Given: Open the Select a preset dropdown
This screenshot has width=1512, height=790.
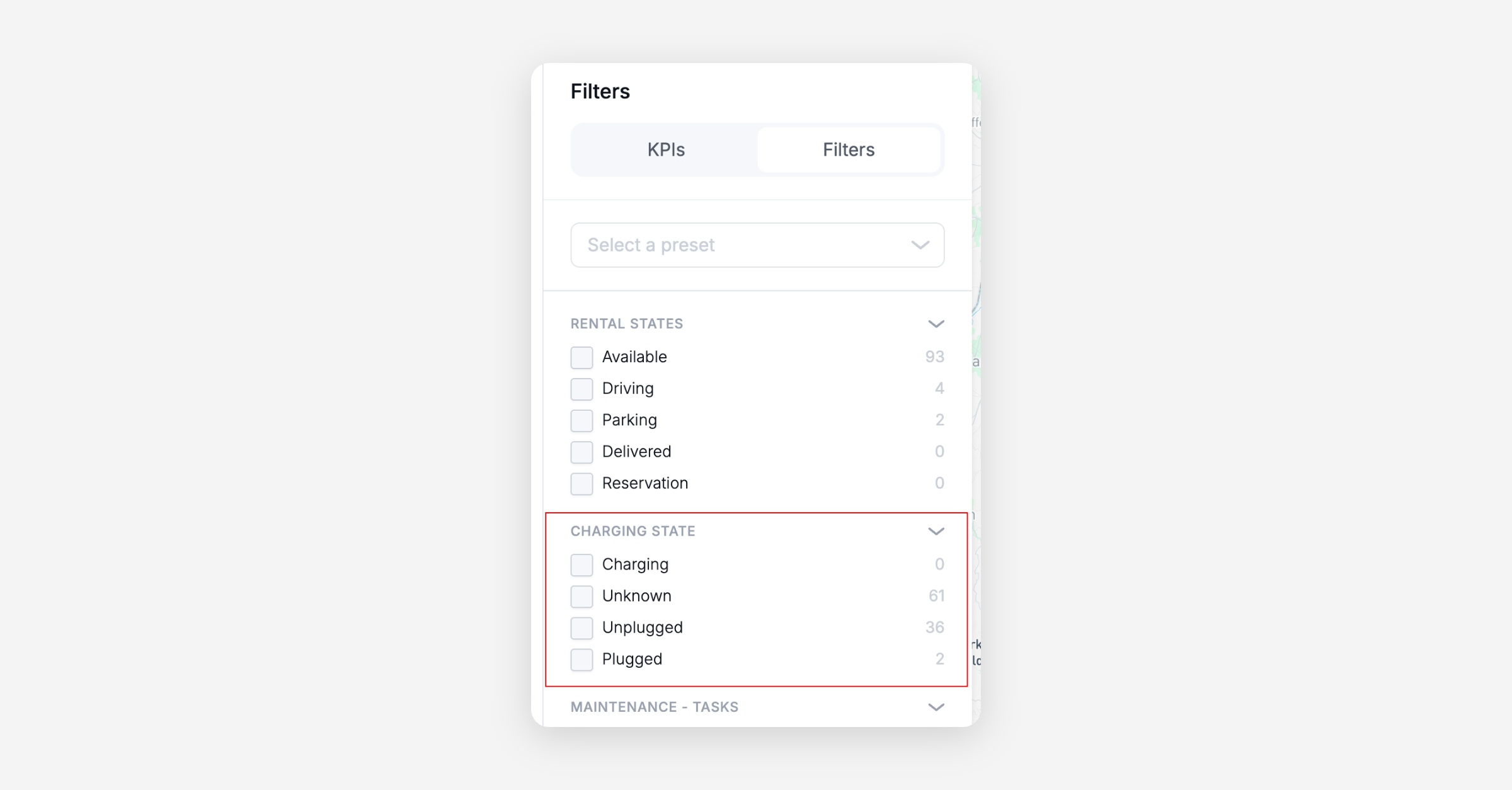Looking at the screenshot, I should coord(757,245).
